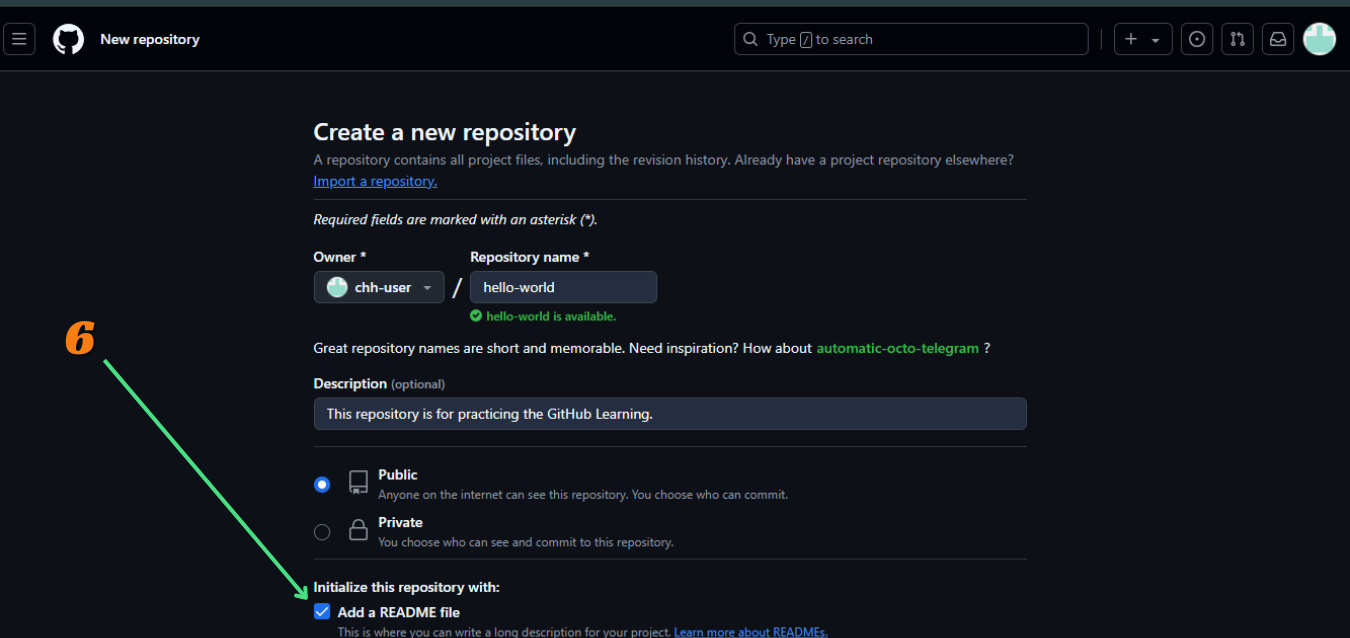1350x638 pixels.
Task: Open the hamburger navigation menu
Action: pos(19,39)
